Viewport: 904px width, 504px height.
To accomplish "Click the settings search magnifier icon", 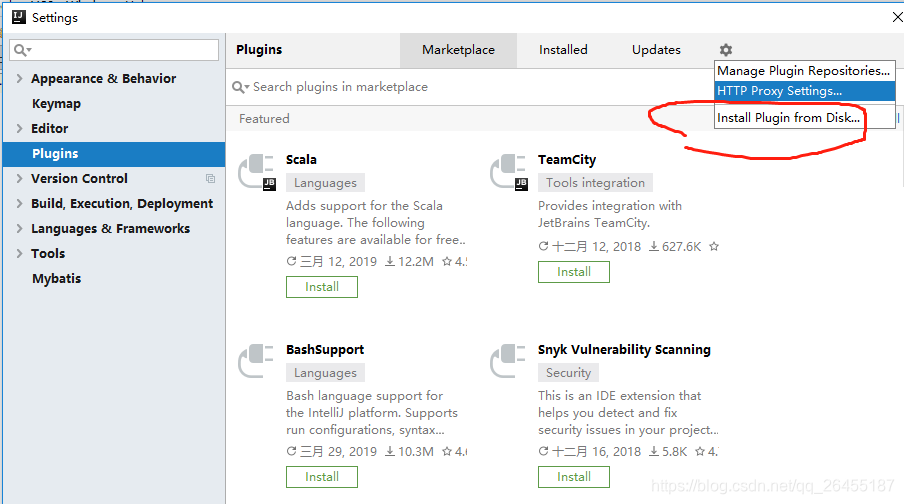I will click(22, 50).
